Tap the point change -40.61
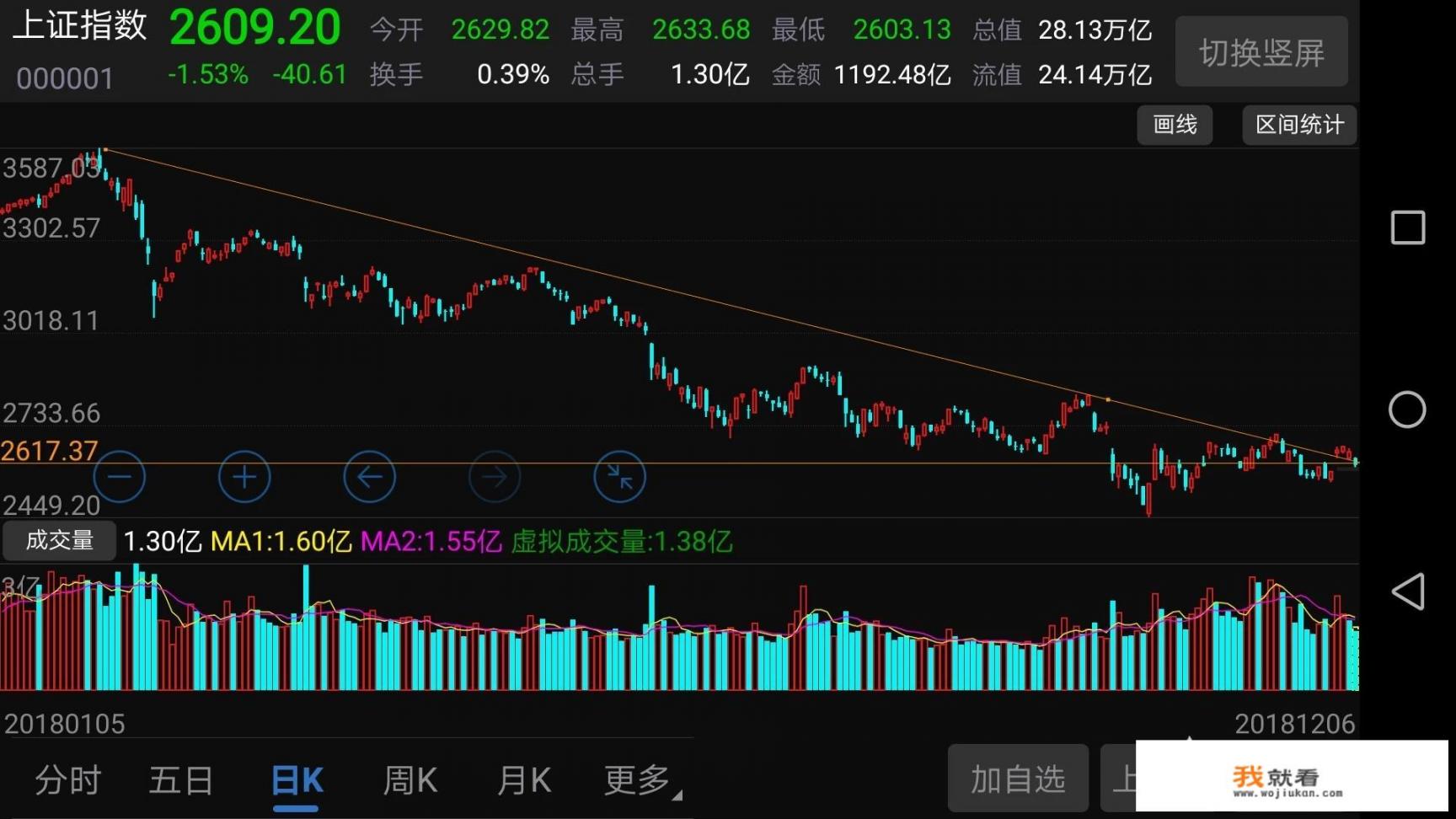The image size is (1456, 819). [309, 75]
